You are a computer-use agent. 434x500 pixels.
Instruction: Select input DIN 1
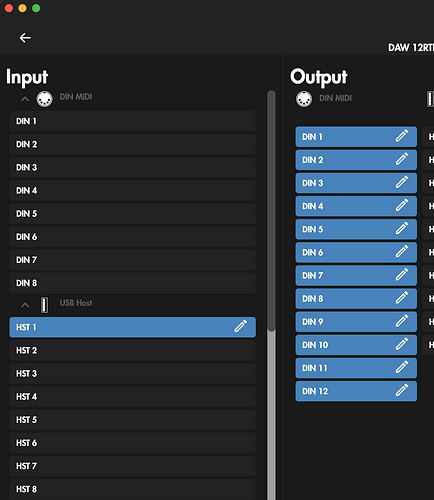click(133, 121)
